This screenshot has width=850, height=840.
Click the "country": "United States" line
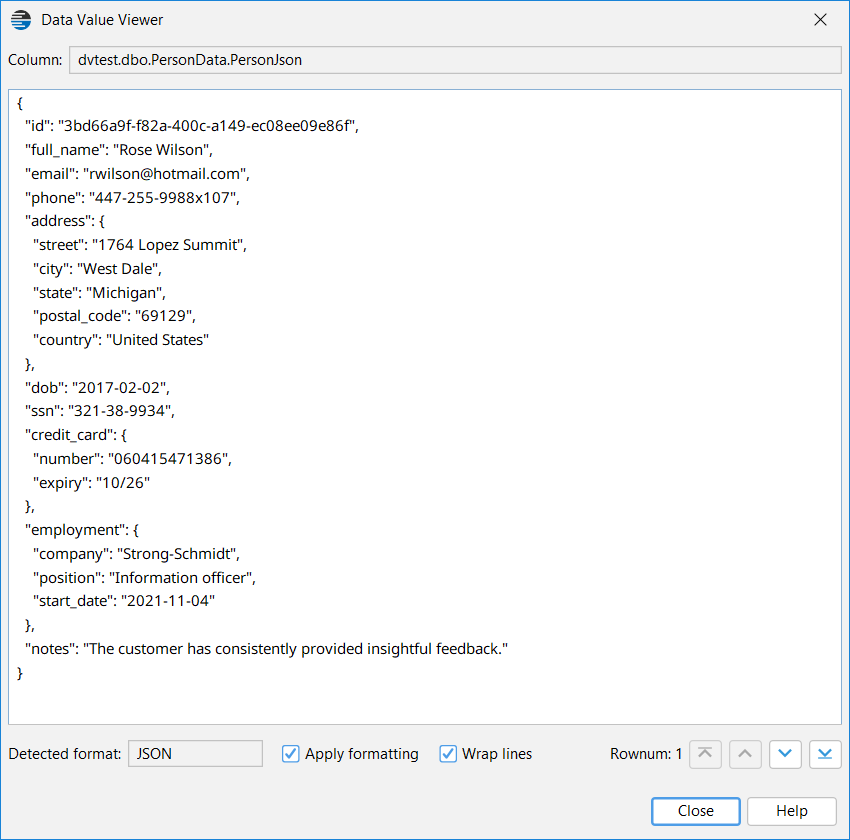click(121, 340)
